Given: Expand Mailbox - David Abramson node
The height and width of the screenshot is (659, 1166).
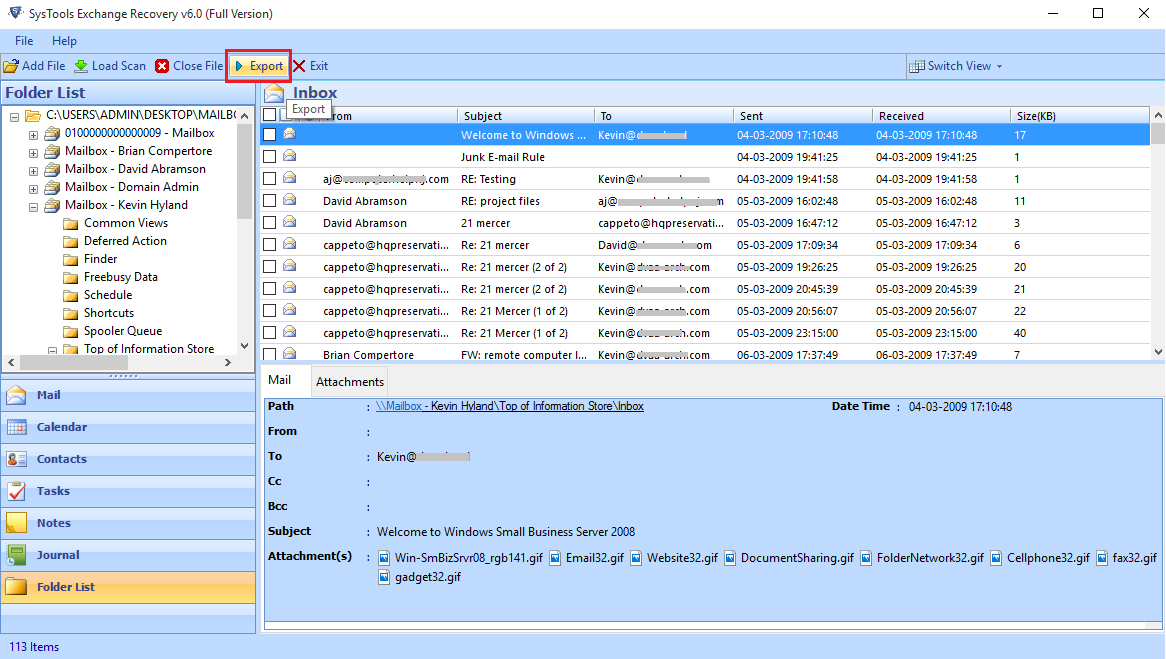Looking at the screenshot, I should pyautogui.click(x=33, y=171).
